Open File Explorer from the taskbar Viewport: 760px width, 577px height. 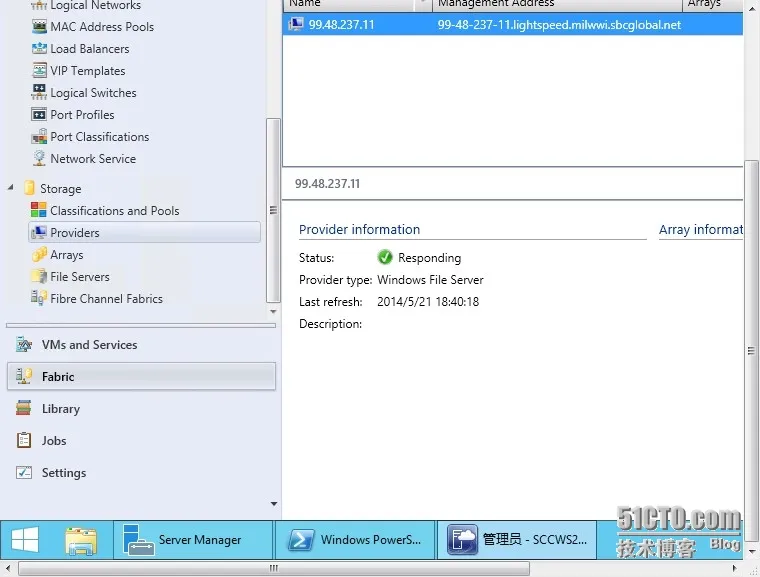(x=81, y=540)
